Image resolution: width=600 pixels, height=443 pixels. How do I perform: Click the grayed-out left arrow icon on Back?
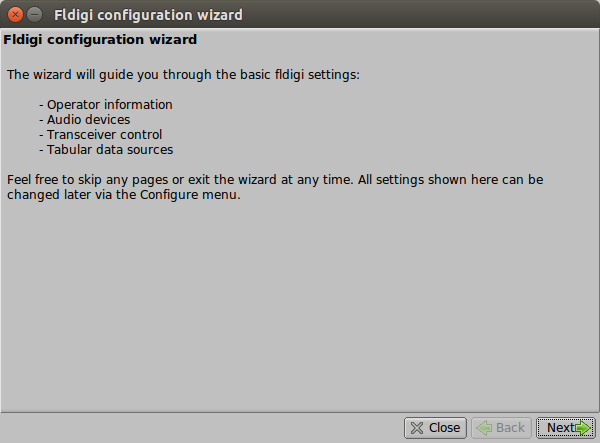pos(484,428)
